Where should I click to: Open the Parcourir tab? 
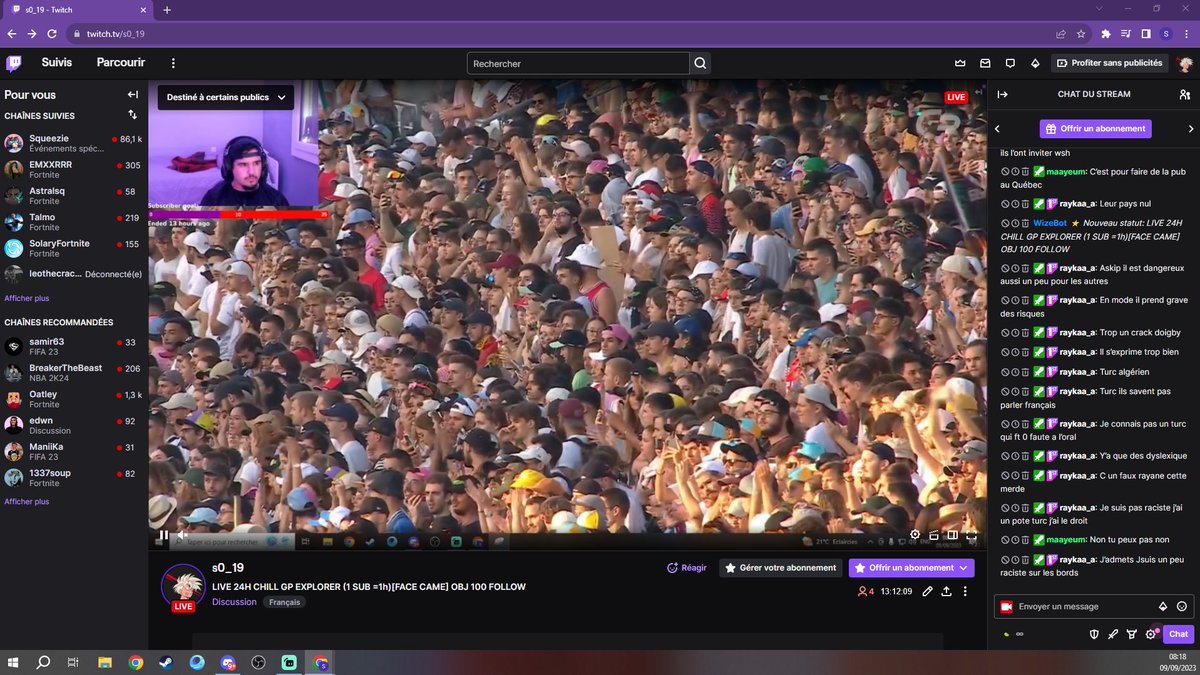(x=121, y=62)
